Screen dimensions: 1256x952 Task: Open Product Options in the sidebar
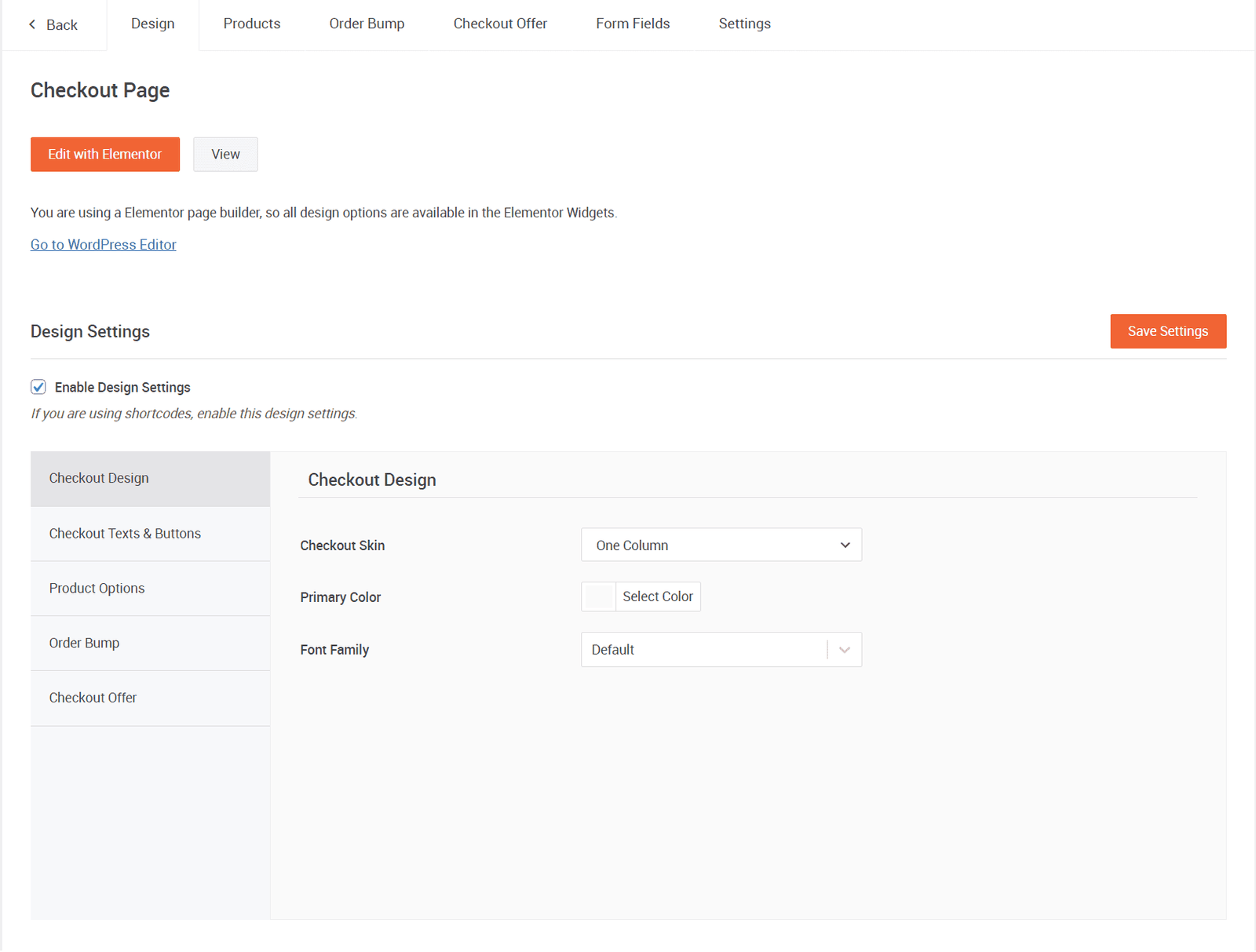[x=97, y=589]
